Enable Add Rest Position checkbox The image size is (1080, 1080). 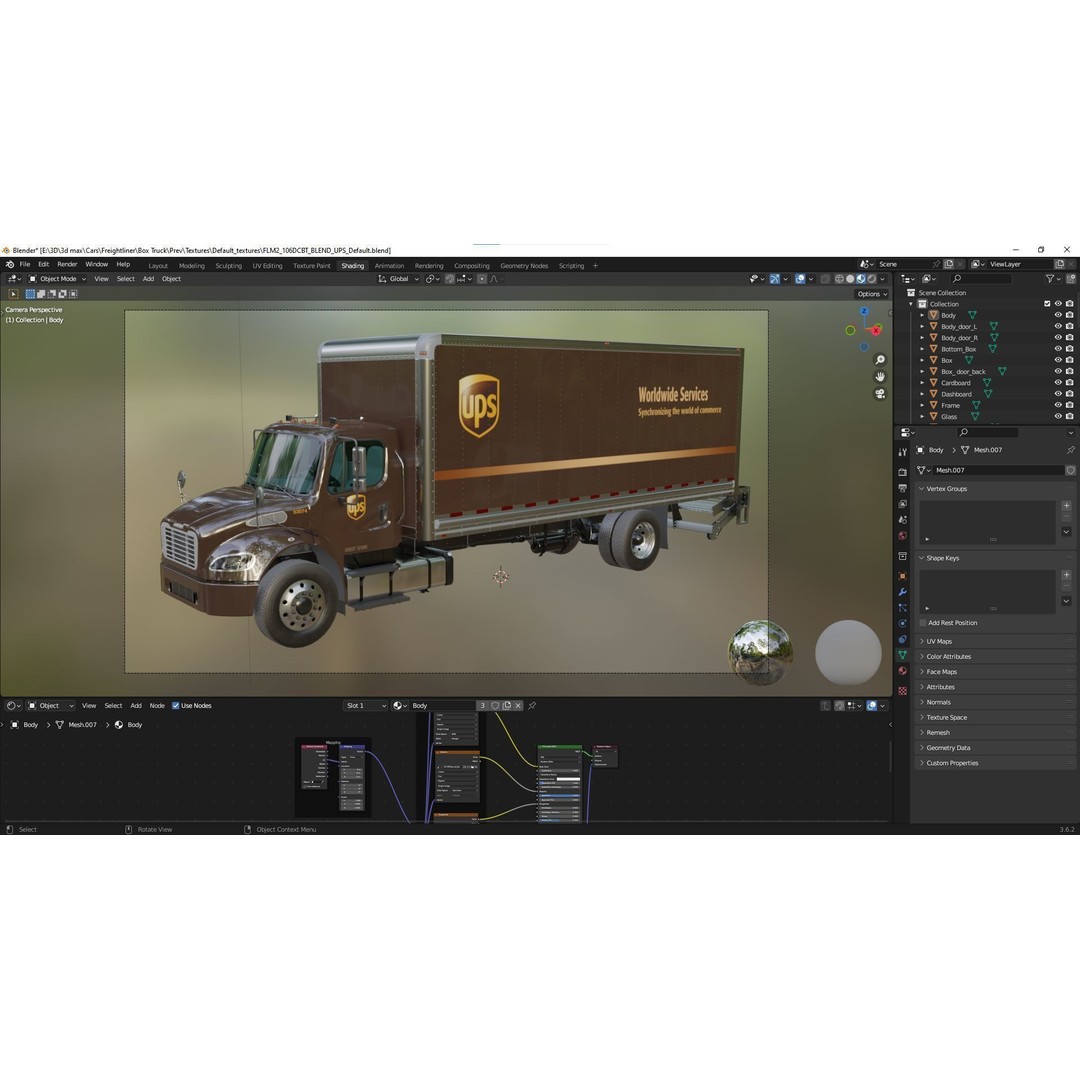(x=922, y=623)
